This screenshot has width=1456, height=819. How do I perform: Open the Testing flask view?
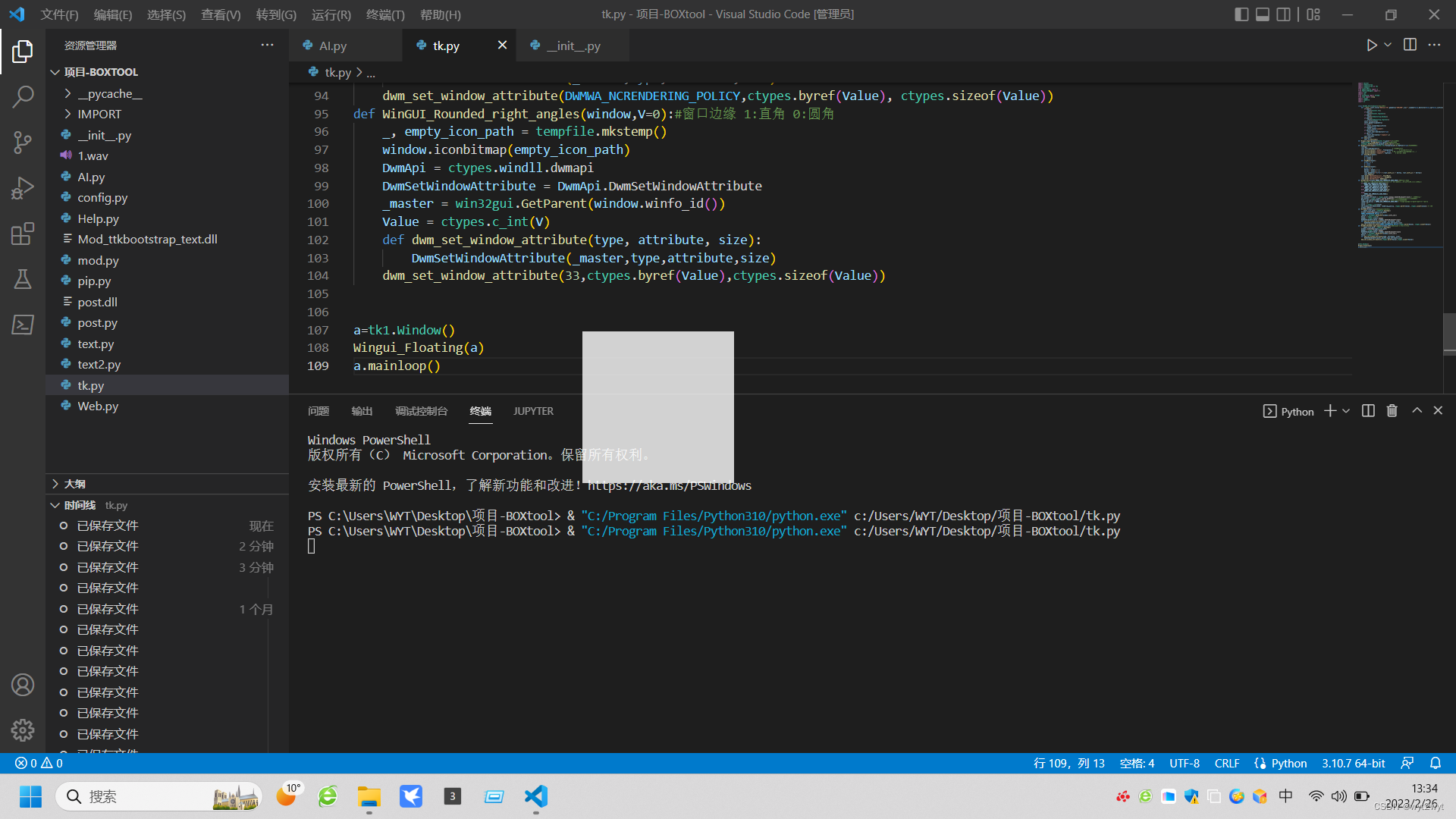(x=23, y=279)
